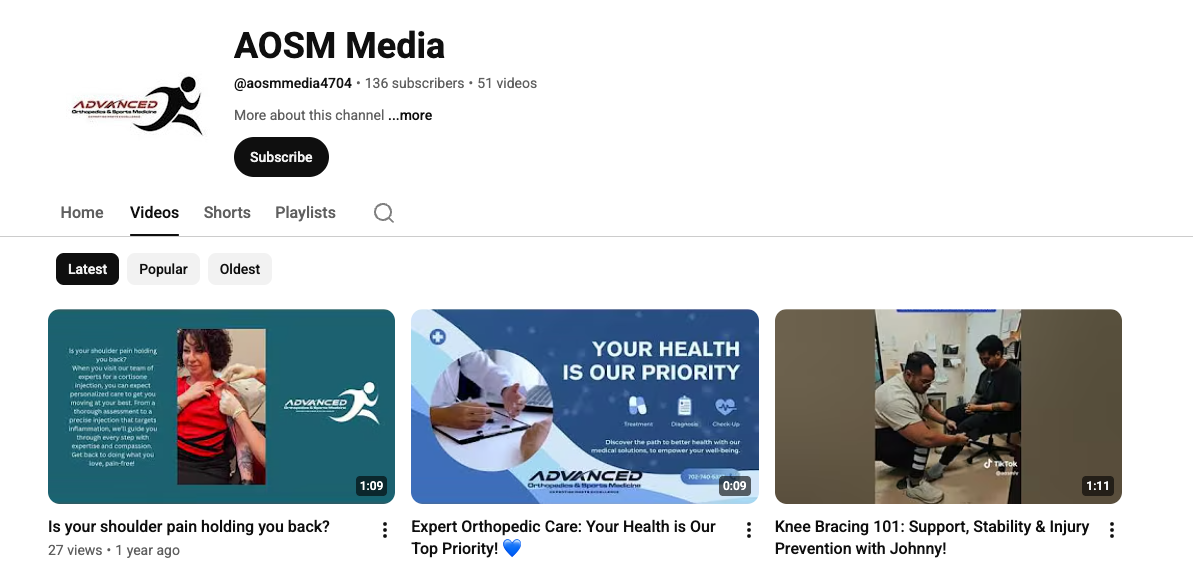The image size is (1193, 565).
Task: Click the 1:09 duration badge
Action: point(371,486)
